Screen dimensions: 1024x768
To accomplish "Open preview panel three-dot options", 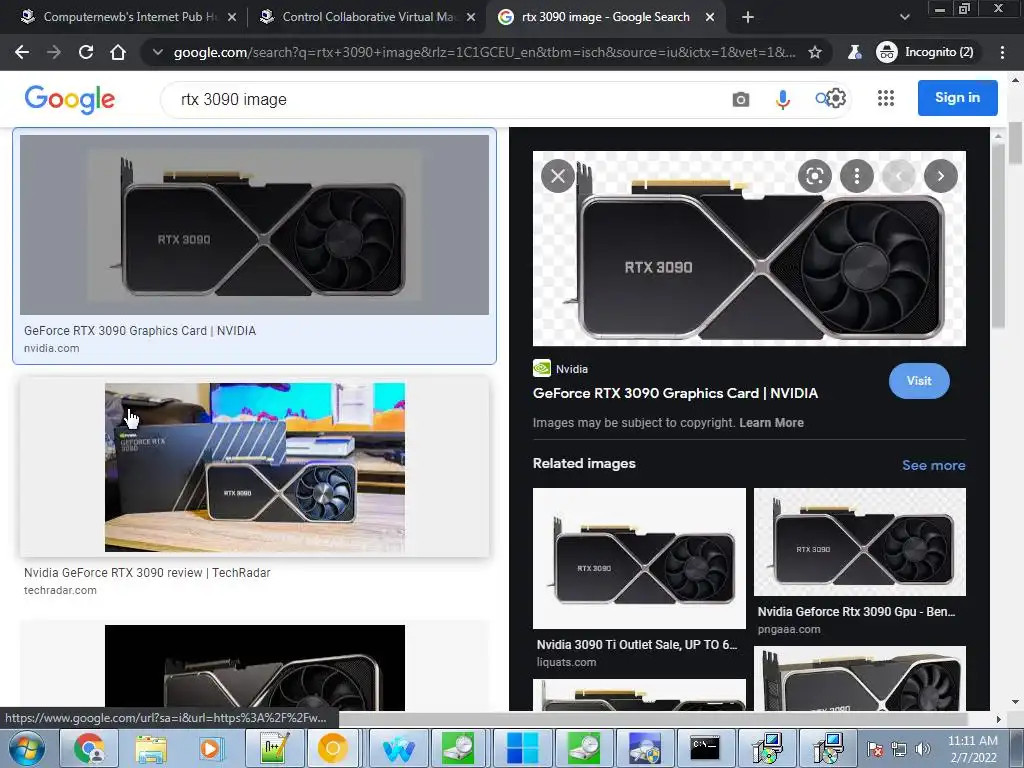I will click(857, 176).
